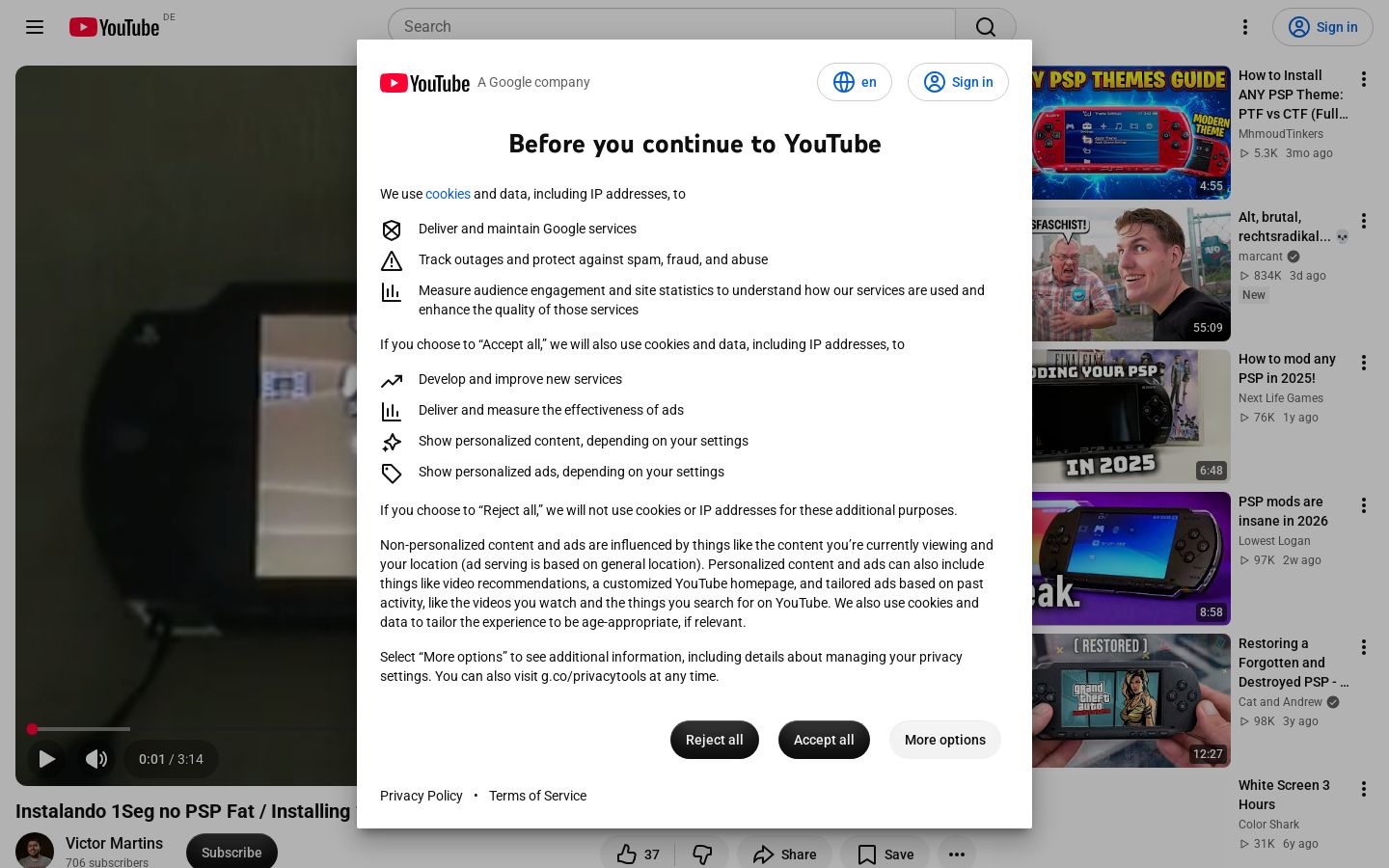
Task: Click Accept all button
Action: pos(824,740)
